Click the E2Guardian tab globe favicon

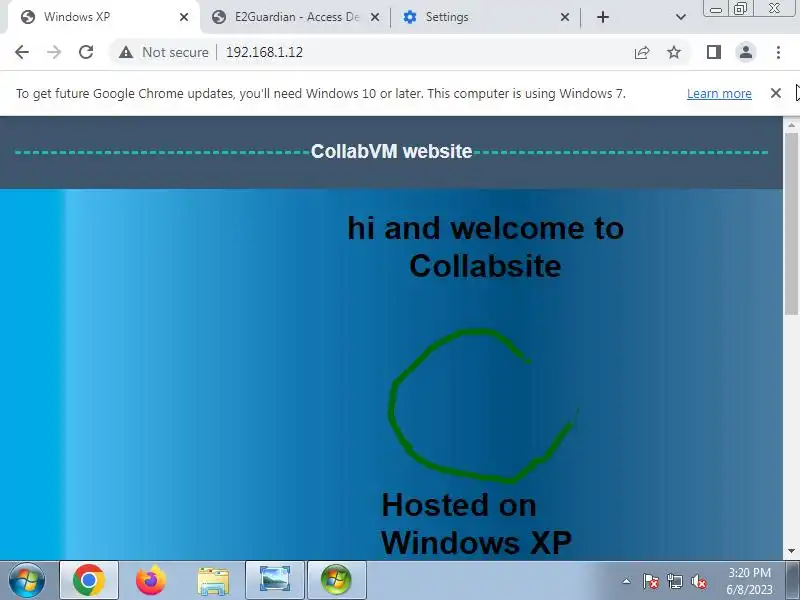click(219, 17)
